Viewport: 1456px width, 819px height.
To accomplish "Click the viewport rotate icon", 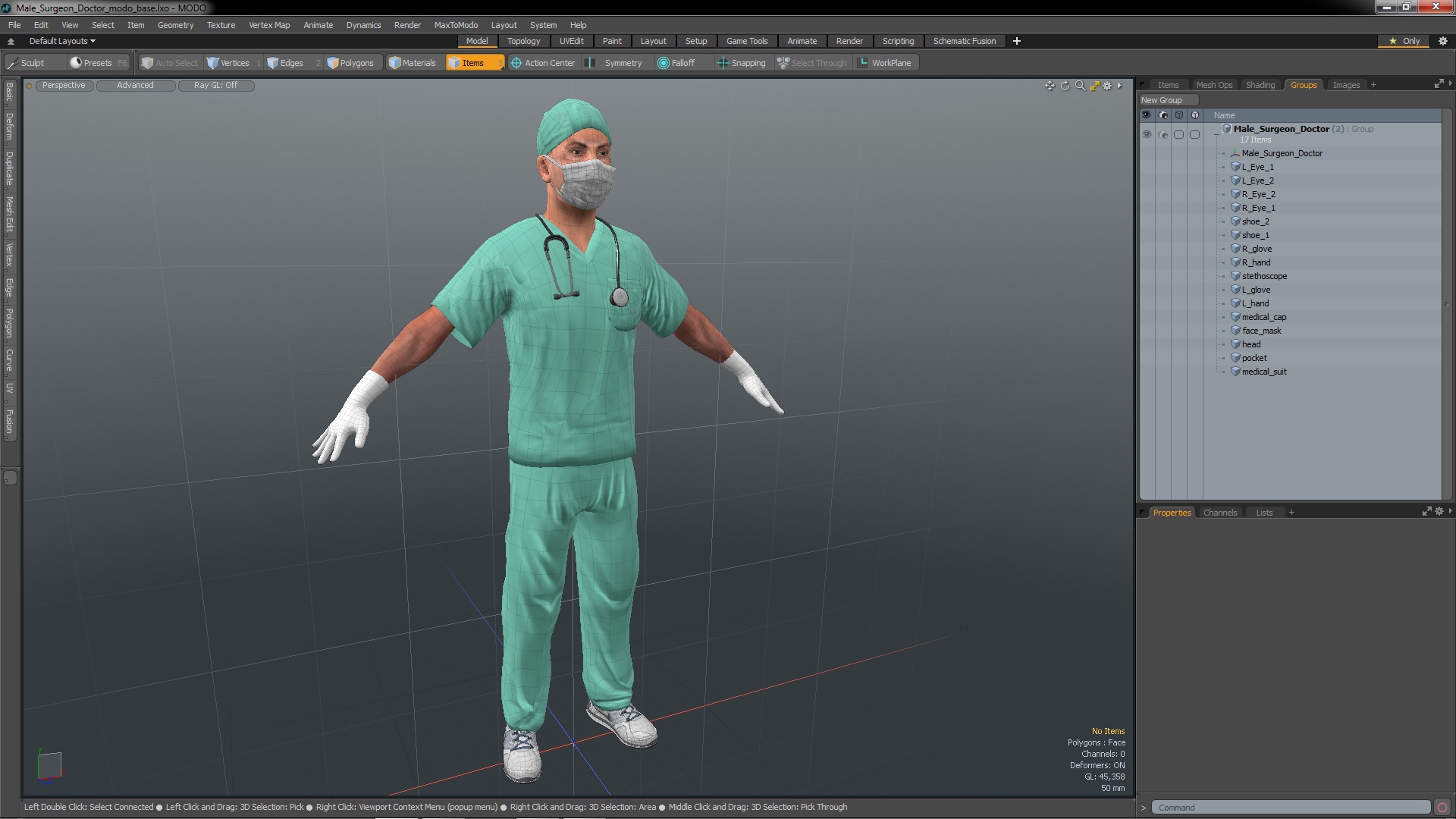I will tap(1065, 86).
